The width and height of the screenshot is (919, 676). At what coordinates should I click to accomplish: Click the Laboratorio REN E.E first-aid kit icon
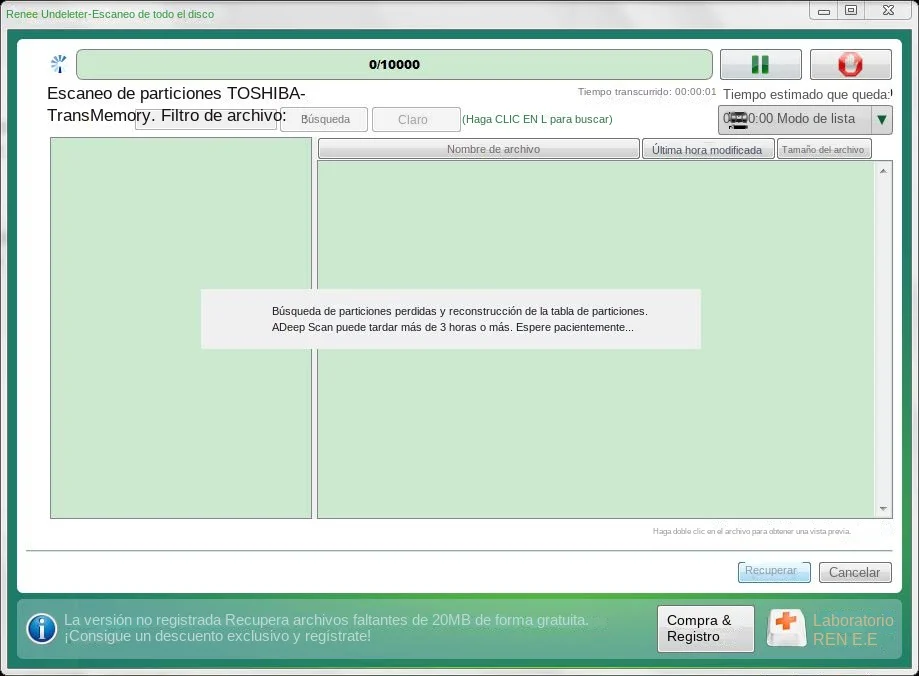pos(787,628)
